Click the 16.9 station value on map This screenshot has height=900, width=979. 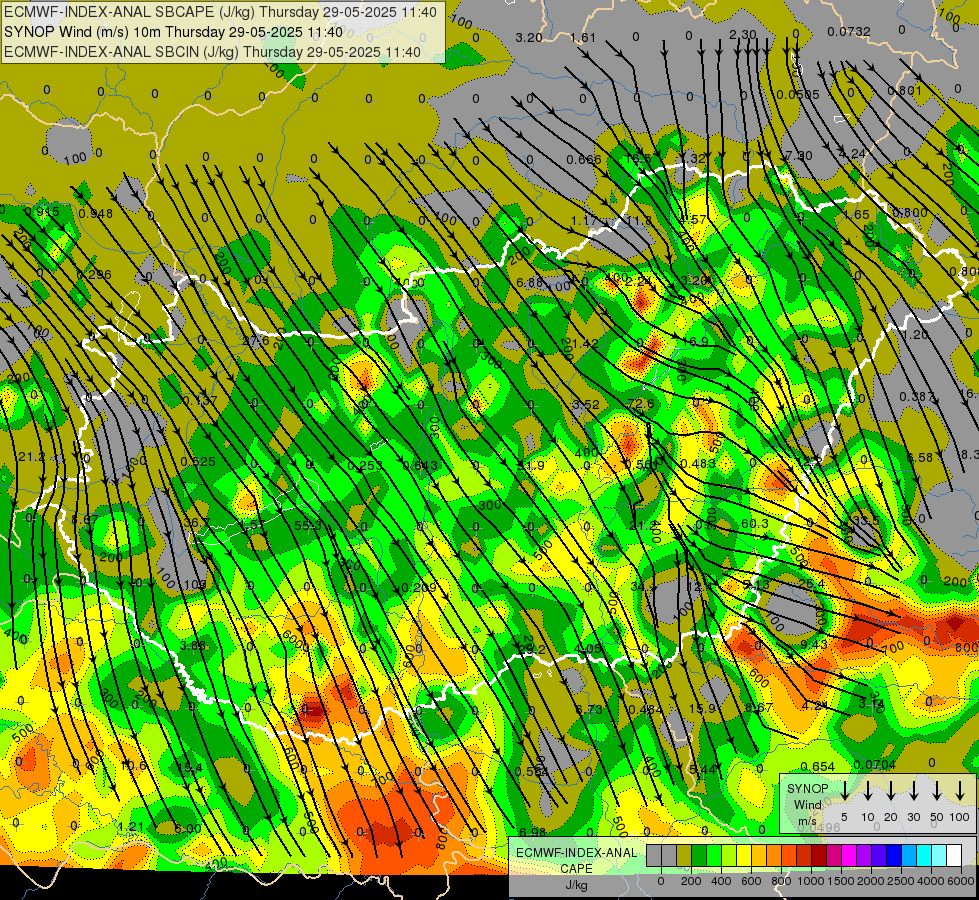696,342
